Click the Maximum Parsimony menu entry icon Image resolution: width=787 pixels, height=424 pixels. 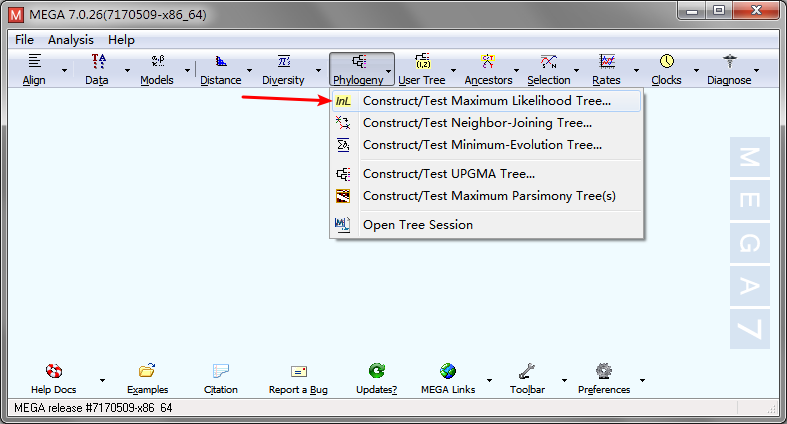tap(343, 196)
